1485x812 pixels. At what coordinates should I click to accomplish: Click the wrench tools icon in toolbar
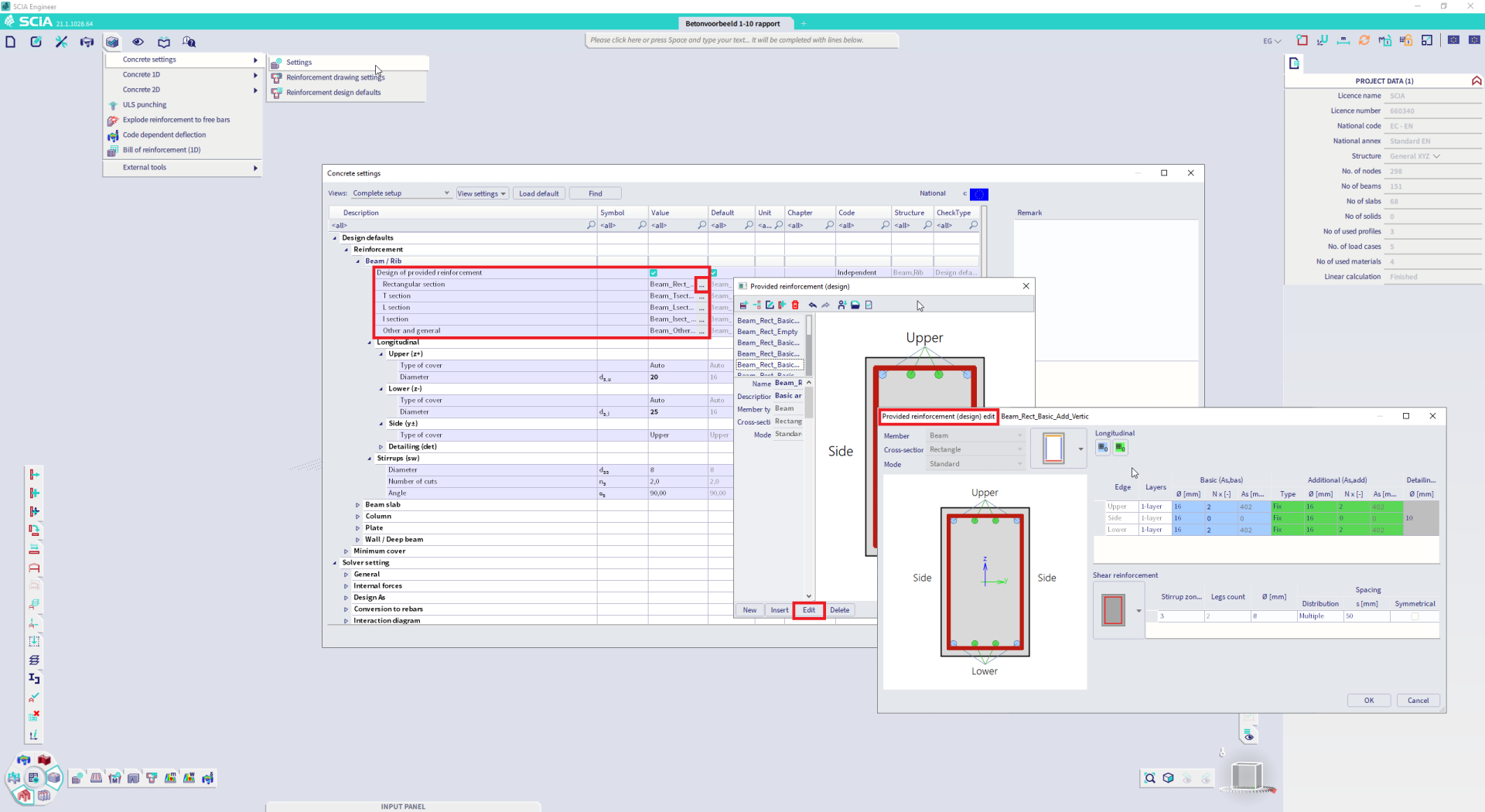tap(61, 42)
